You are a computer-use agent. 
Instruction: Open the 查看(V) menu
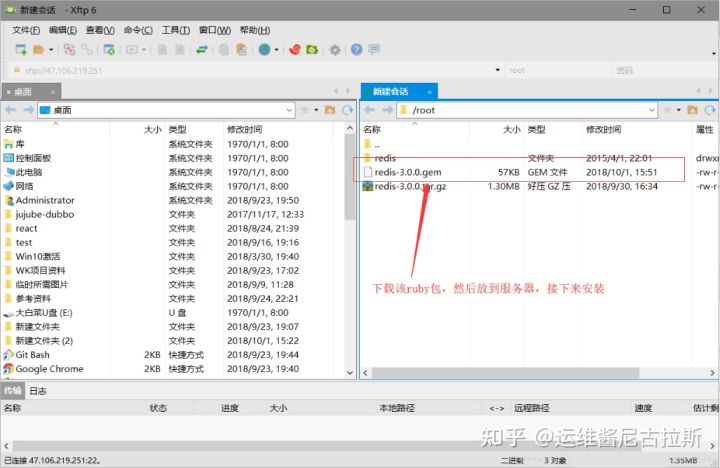click(100, 30)
